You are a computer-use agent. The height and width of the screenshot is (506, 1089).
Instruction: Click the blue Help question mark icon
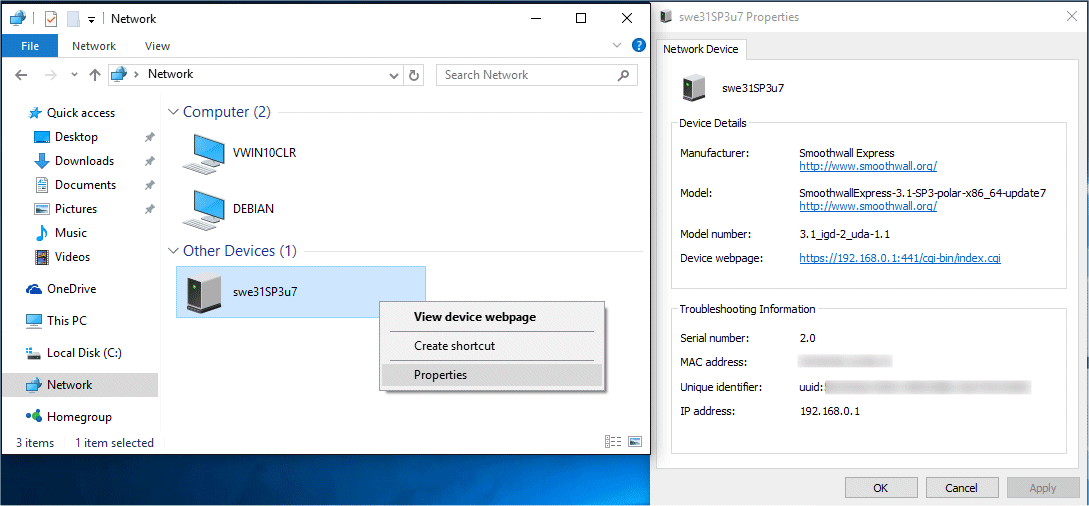(639, 46)
